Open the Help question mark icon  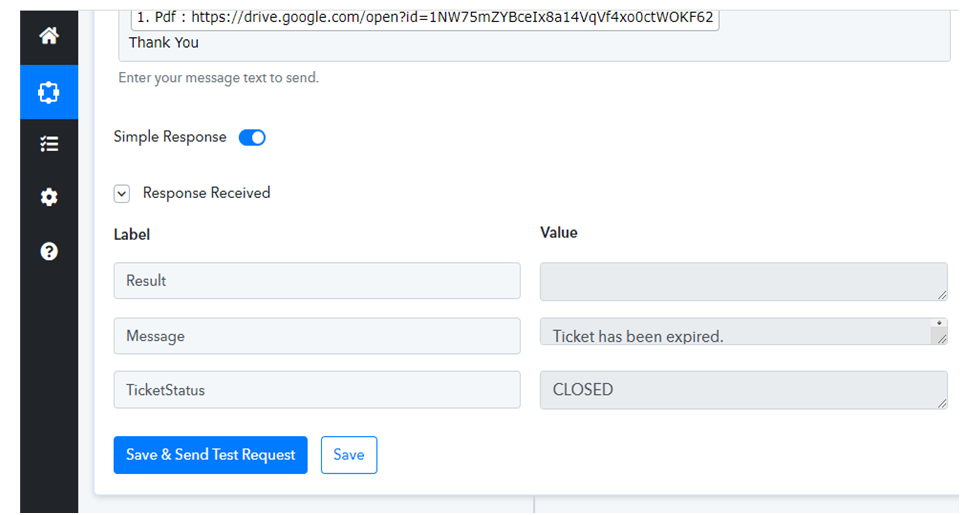[x=49, y=251]
